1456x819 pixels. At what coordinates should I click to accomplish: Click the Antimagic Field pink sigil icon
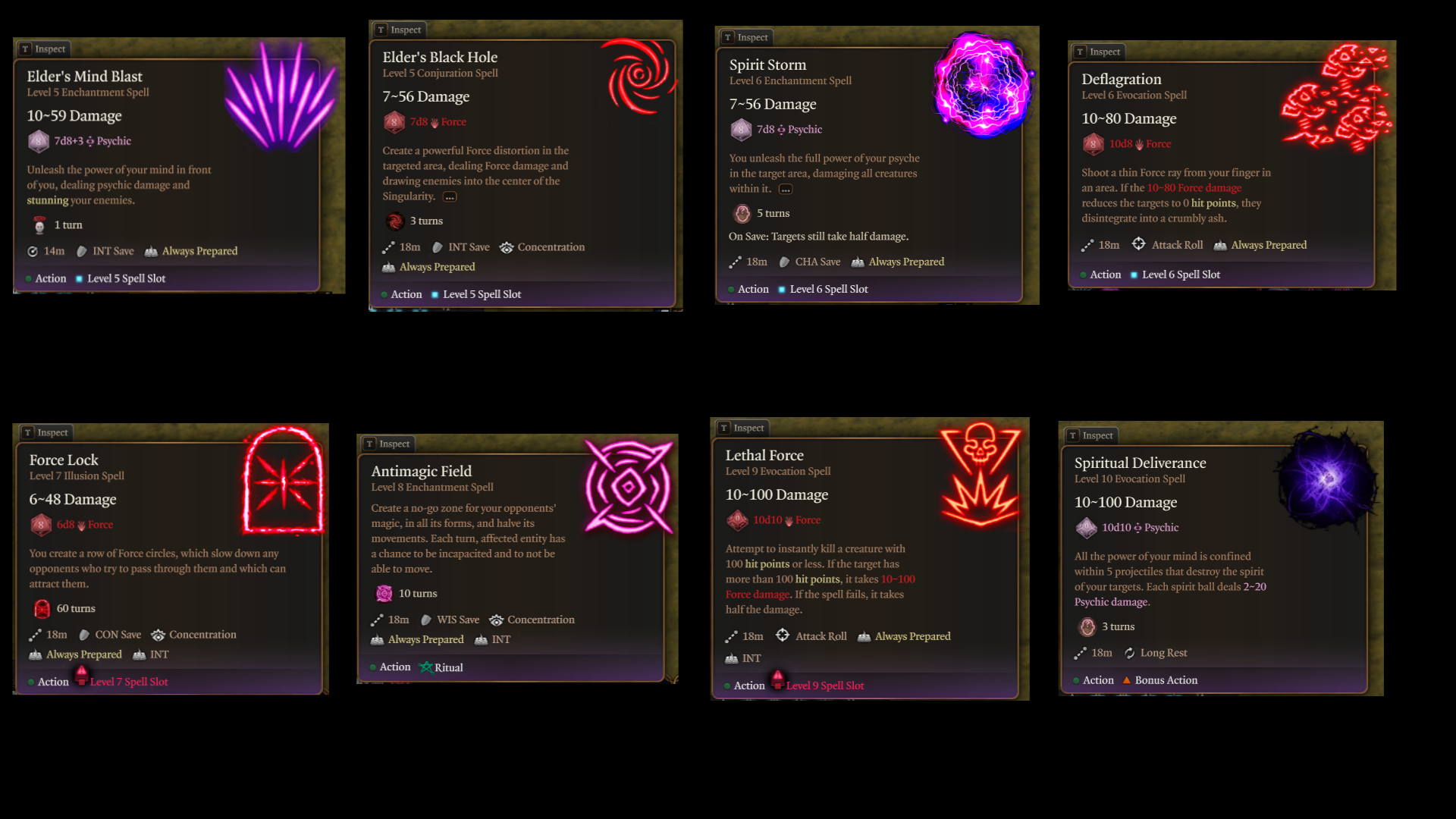629,487
